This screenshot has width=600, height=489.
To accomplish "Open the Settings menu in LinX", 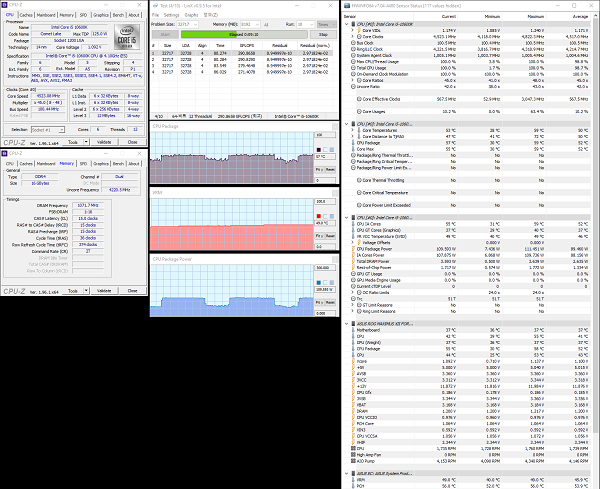I will [x=171, y=15].
